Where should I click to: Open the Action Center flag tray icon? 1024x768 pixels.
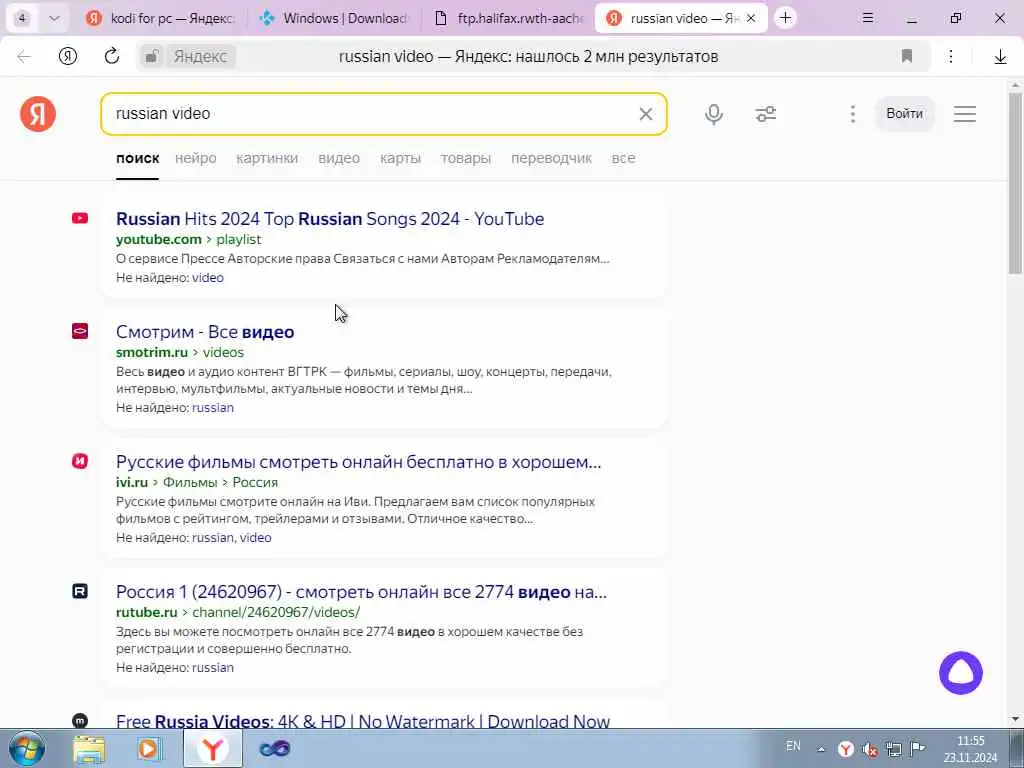coord(917,749)
